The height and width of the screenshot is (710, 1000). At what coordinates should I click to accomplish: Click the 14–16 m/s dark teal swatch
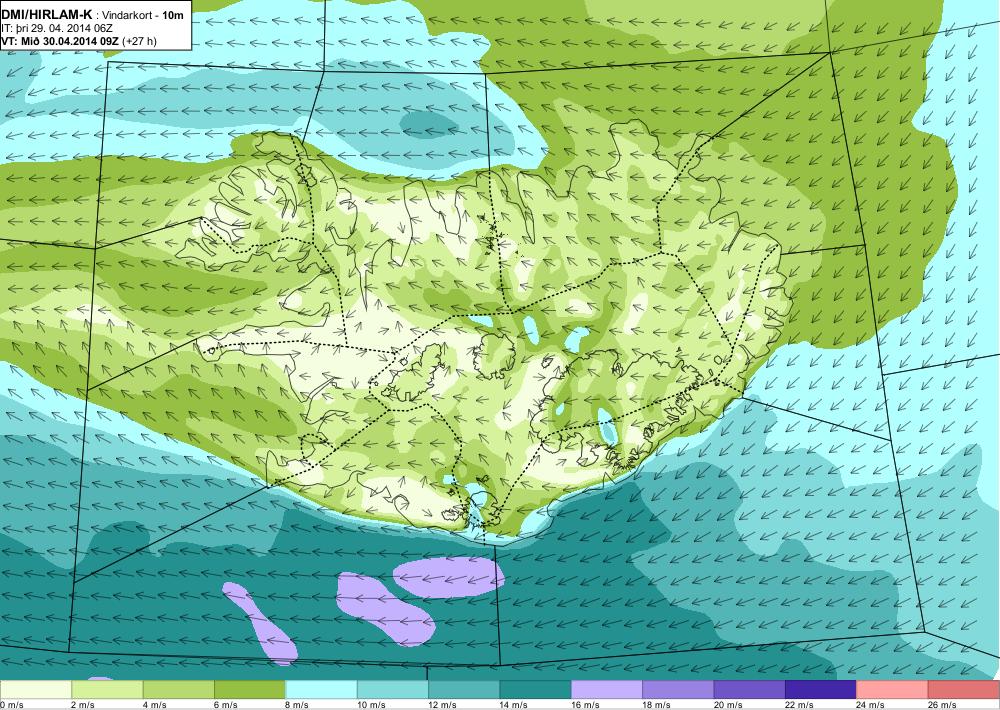[536, 690]
